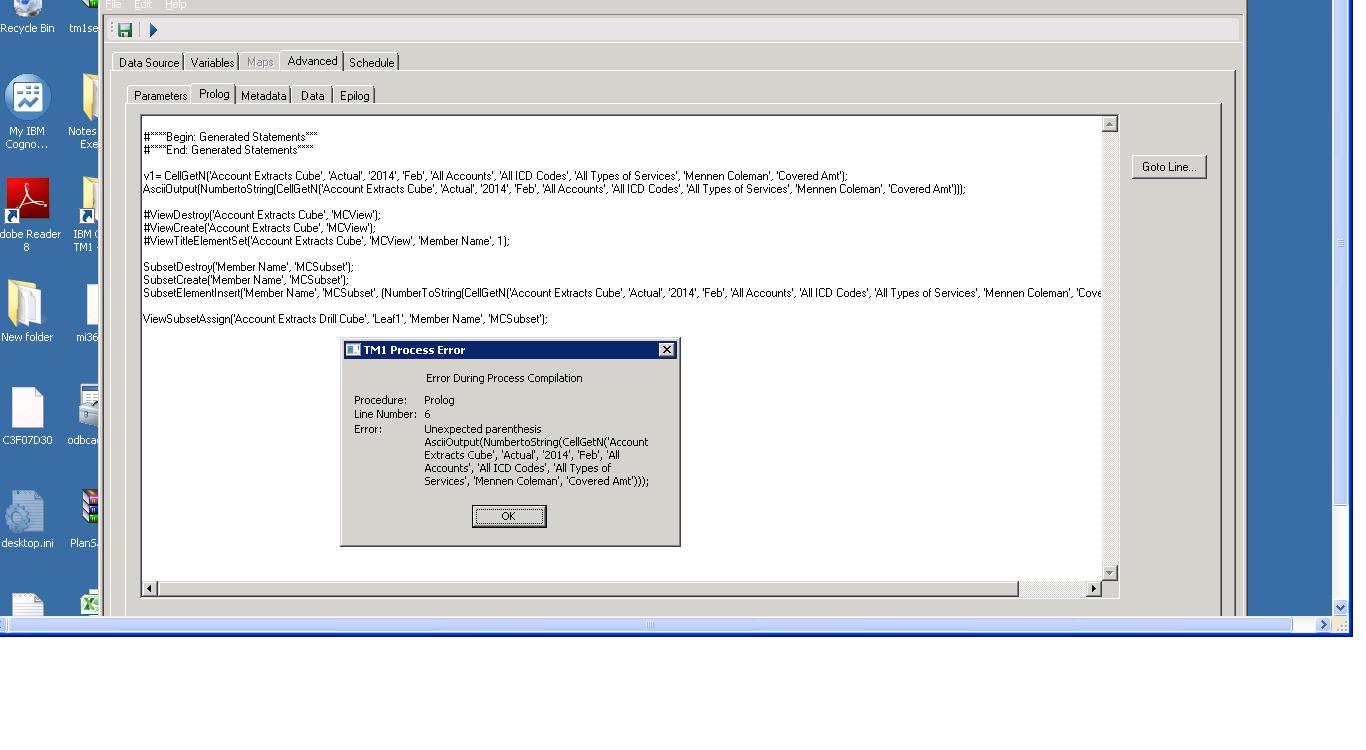The image size is (1366, 750).
Task: Select the Recycle Bin icon
Action: (x=27, y=10)
